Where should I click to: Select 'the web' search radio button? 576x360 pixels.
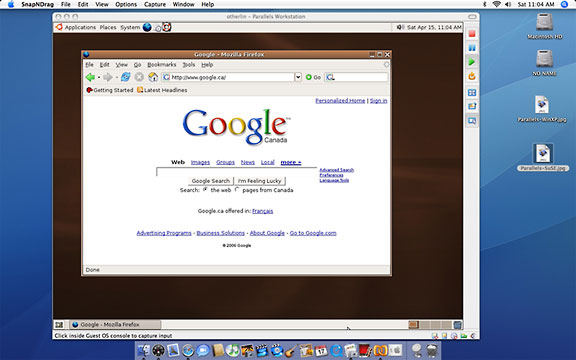point(205,190)
